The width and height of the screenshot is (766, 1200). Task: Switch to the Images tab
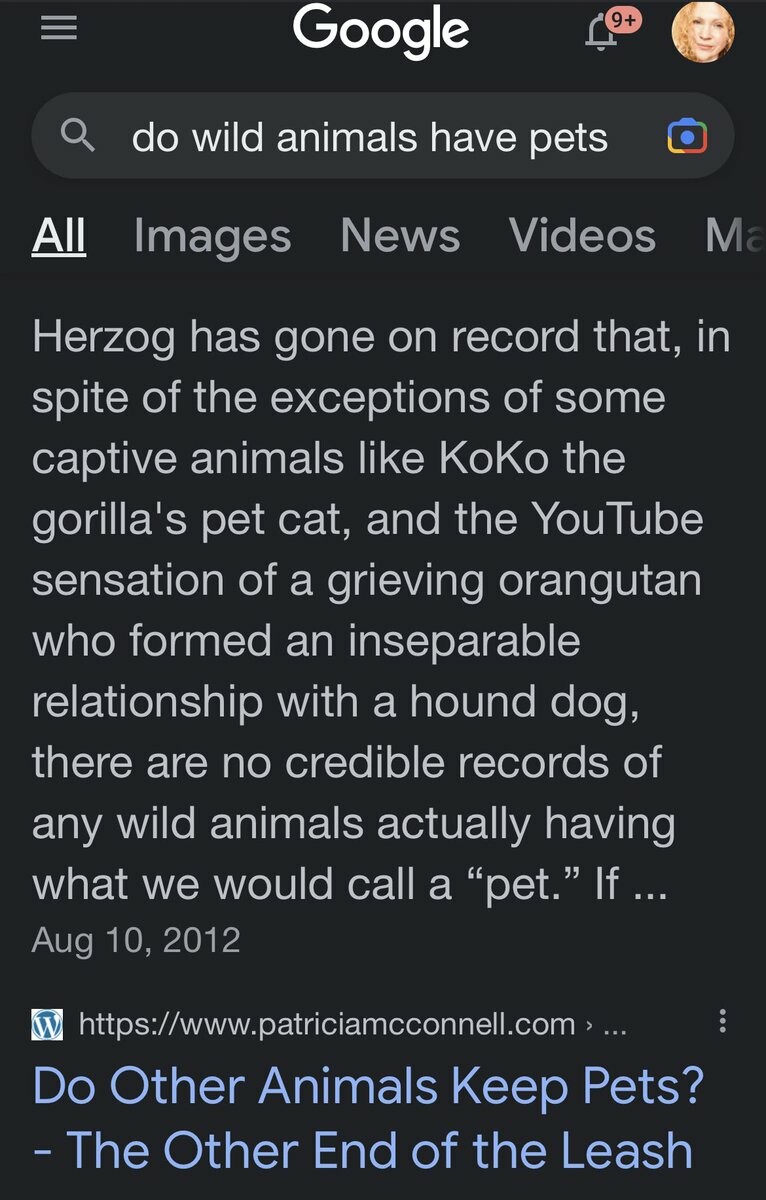212,236
